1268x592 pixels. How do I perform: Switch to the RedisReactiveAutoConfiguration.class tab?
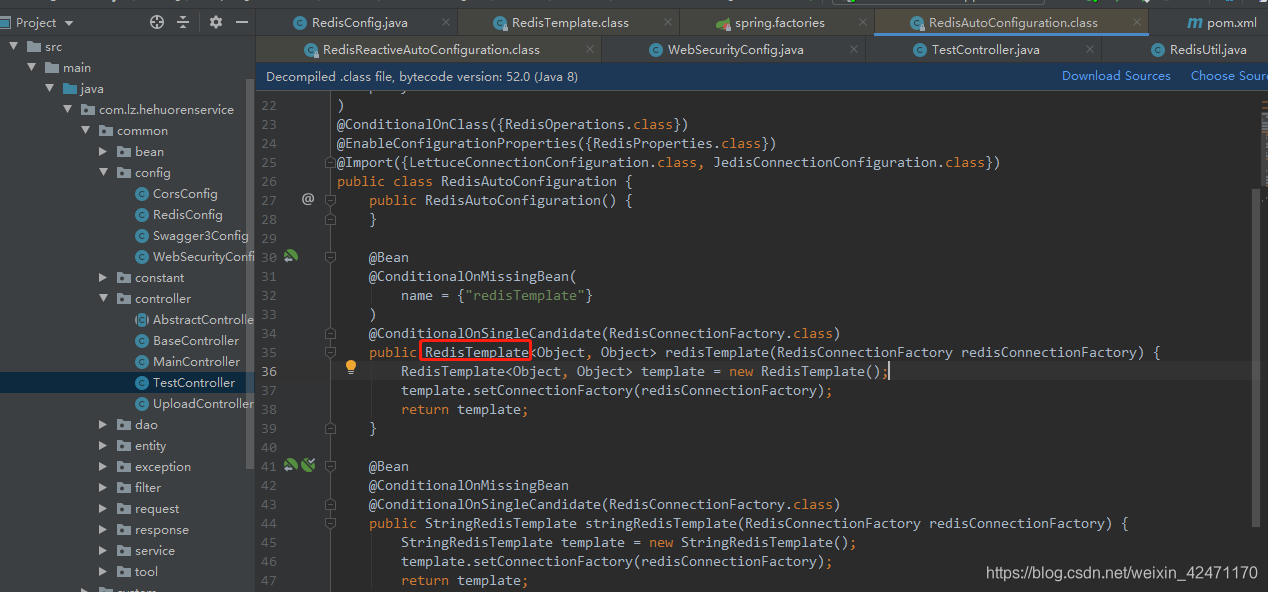point(430,49)
